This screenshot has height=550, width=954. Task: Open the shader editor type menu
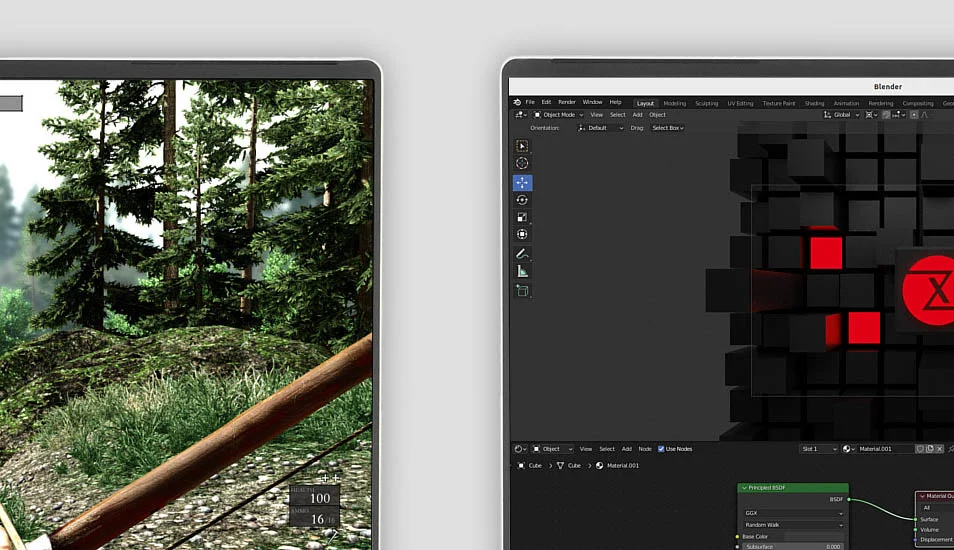pos(520,449)
